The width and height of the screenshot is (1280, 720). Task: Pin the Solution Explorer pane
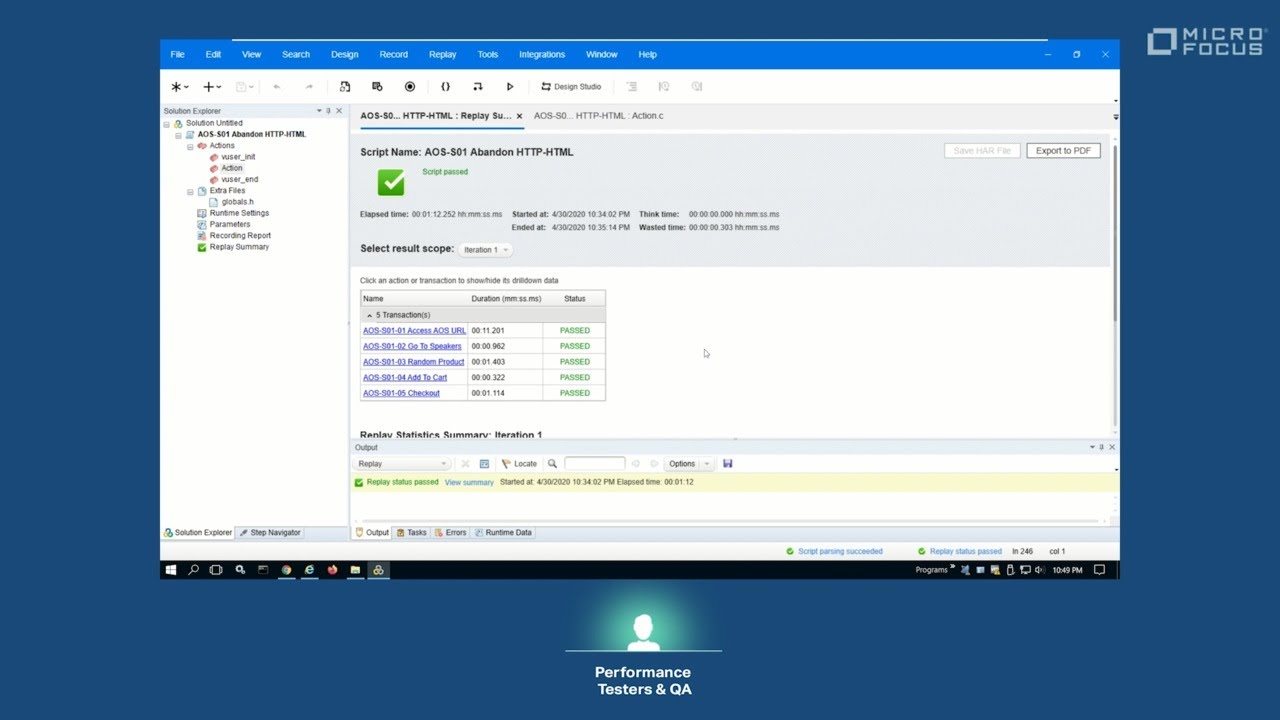(x=328, y=111)
